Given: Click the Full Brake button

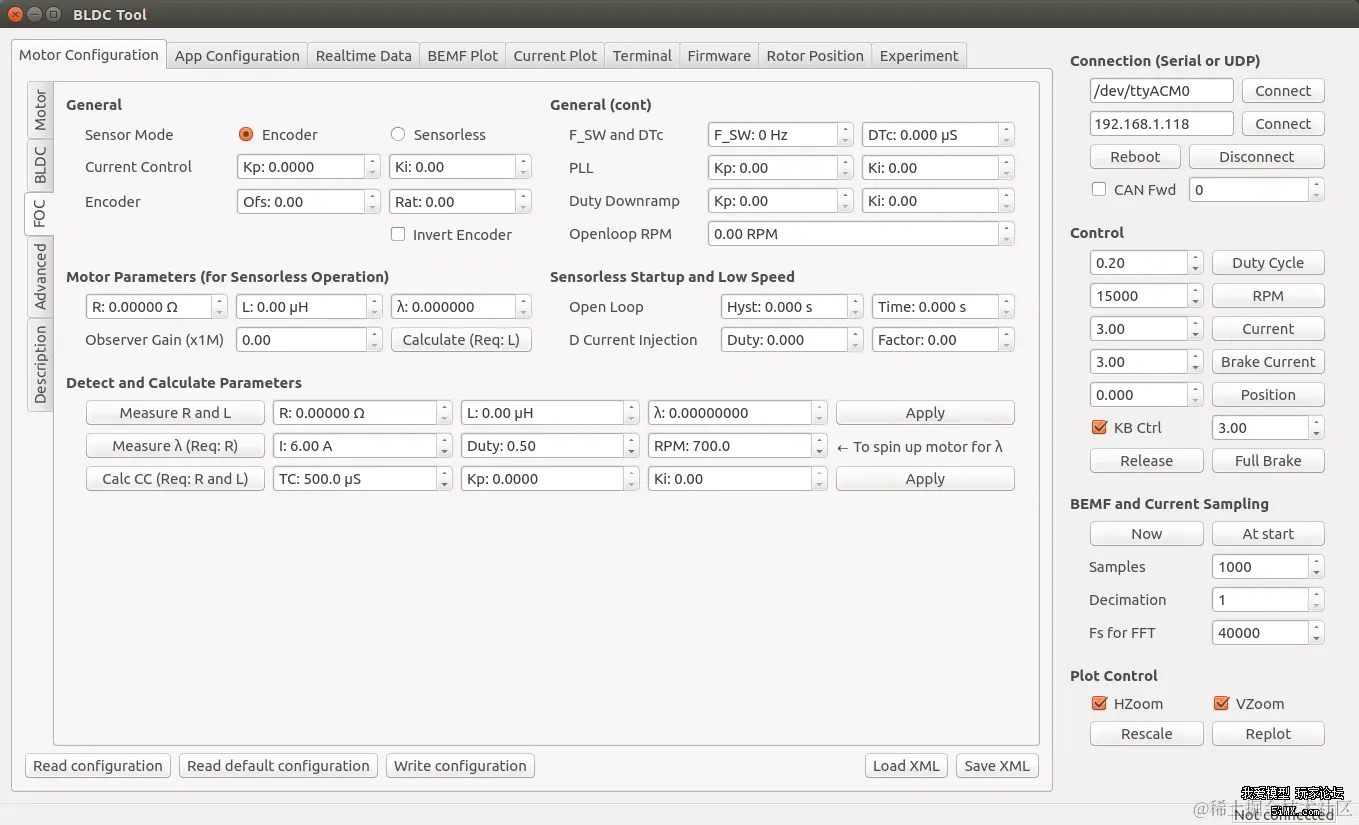Looking at the screenshot, I should click(x=1268, y=461).
